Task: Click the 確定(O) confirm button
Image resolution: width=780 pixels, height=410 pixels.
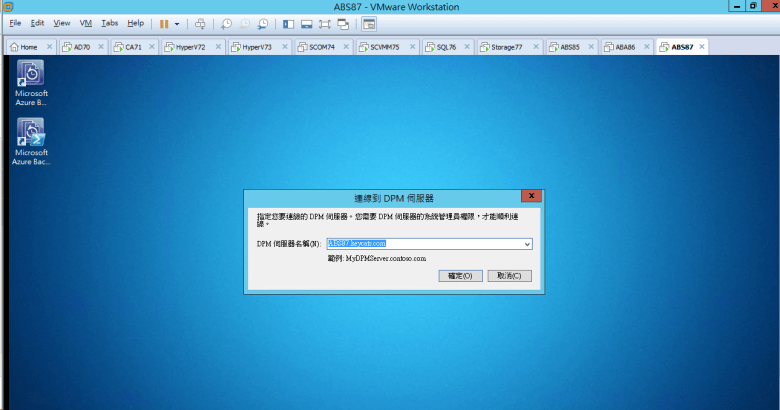Action: pos(461,275)
